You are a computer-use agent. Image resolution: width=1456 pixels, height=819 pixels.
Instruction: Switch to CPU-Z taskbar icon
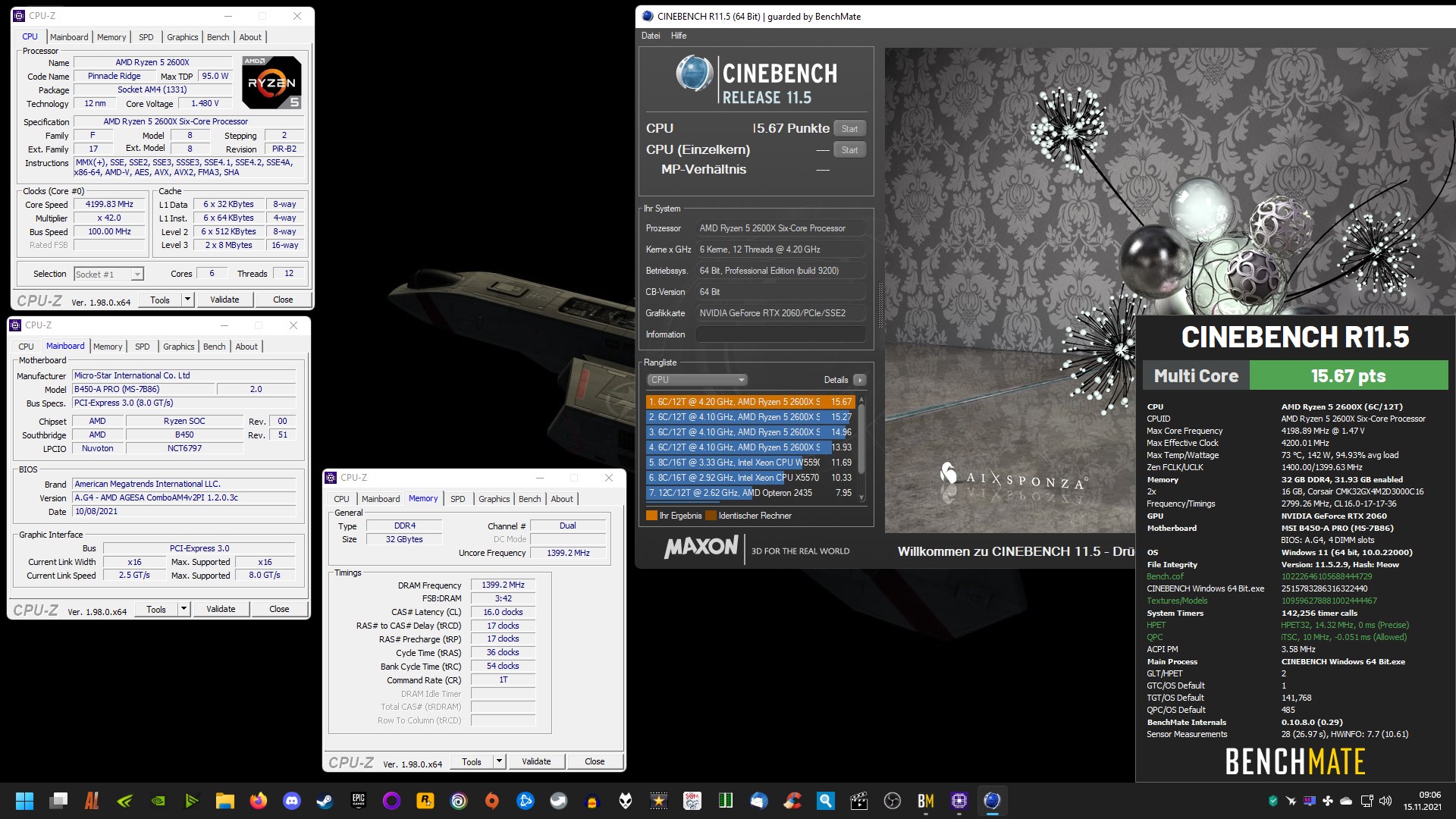(959, 801)
